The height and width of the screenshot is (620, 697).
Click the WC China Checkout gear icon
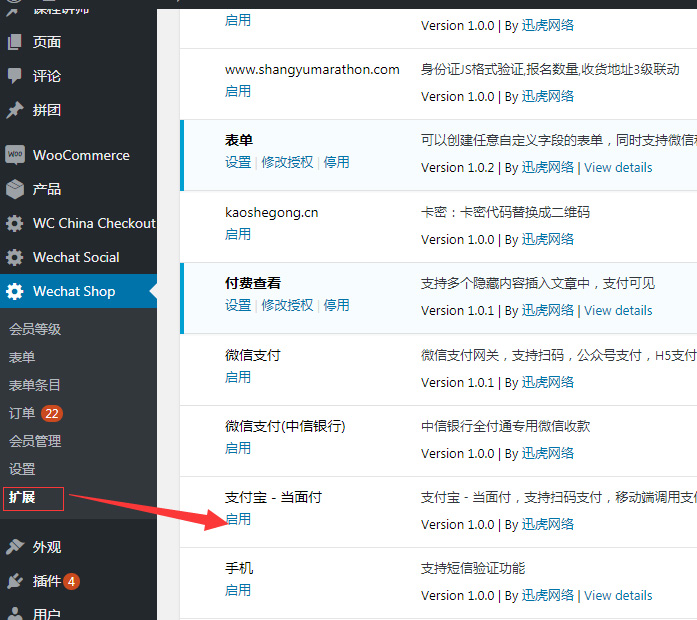pos(14,223)
